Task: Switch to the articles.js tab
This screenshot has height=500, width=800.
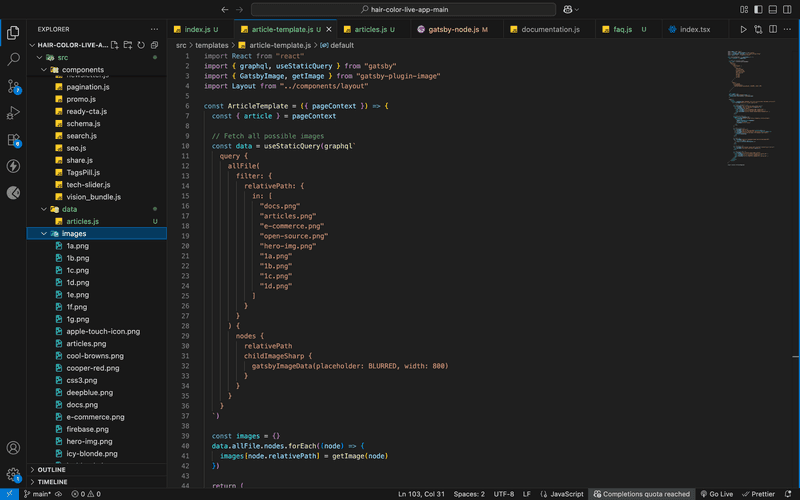Action: (x=374, y=29)
